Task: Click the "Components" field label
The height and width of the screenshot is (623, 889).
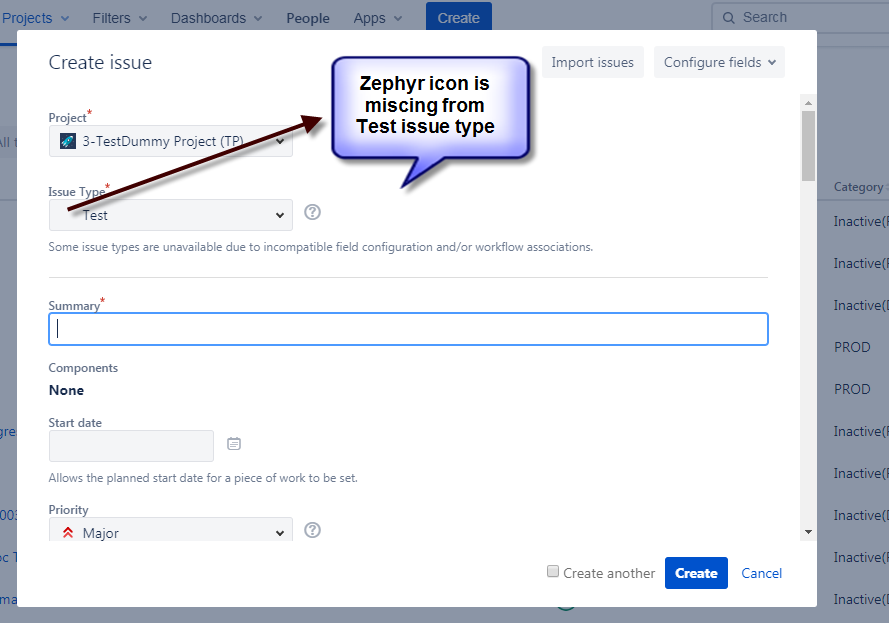Action: 83,368
